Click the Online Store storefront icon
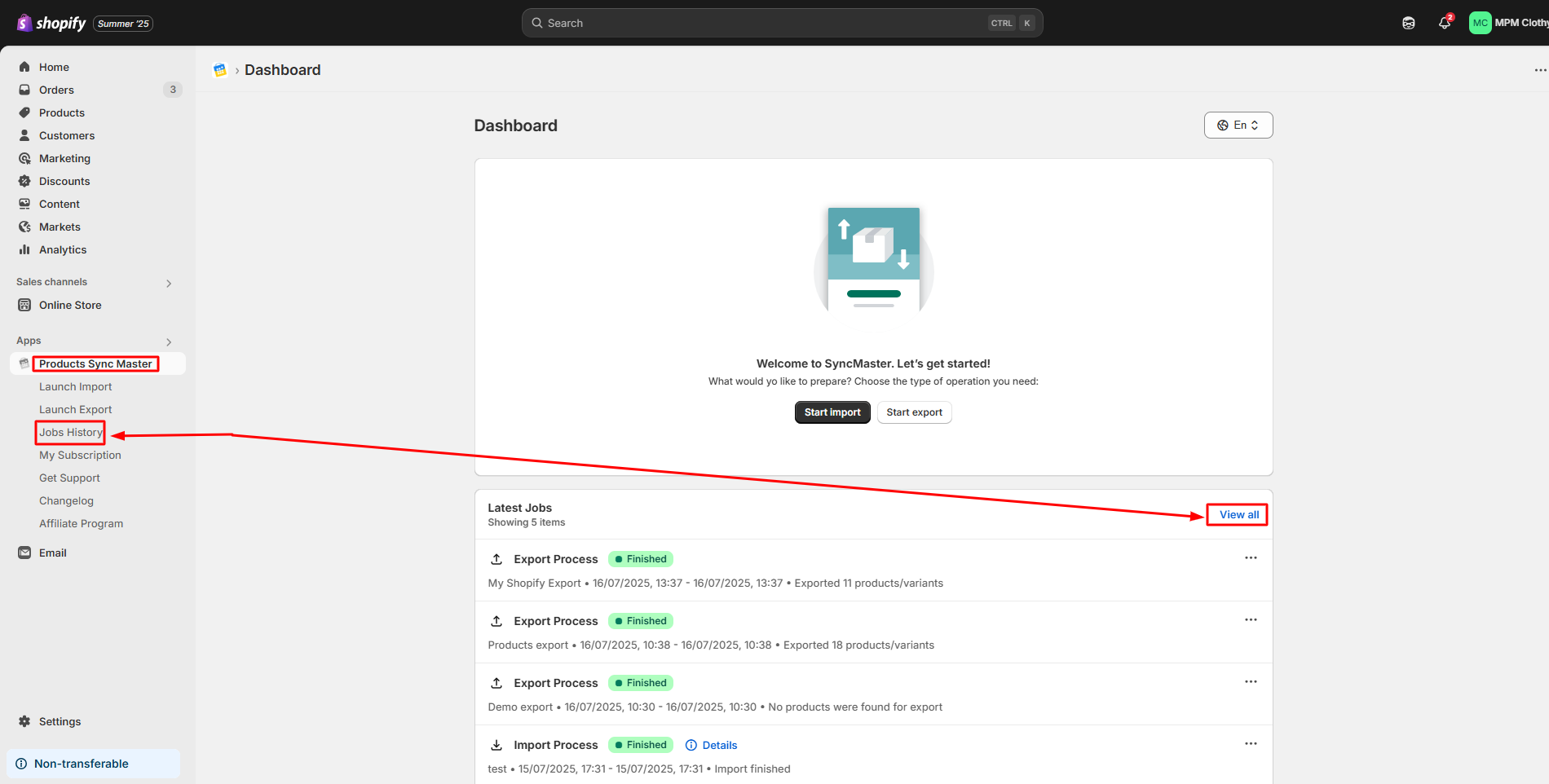Screen dimensions: 1549x784 [24, 305]
